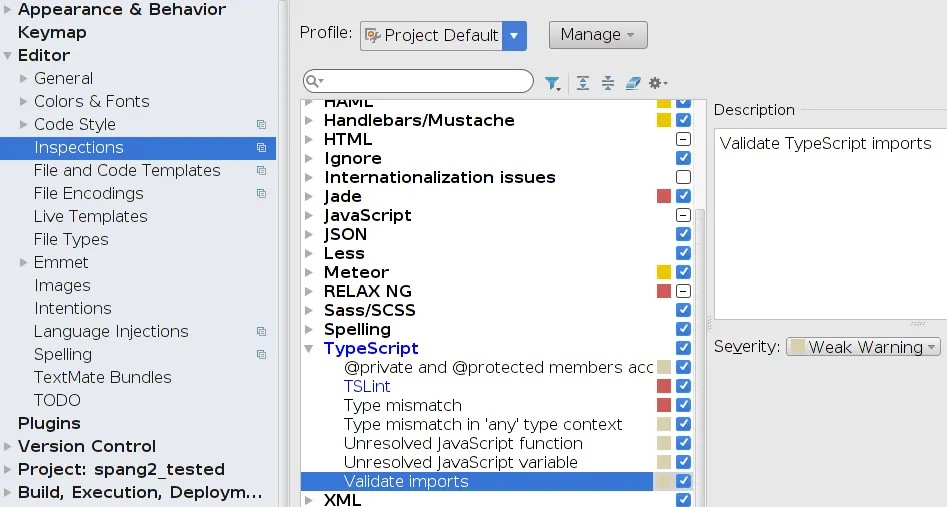Screen dimensions: 947x507
Task: Click the Collapse All tree icon
Action: (608, 83)
